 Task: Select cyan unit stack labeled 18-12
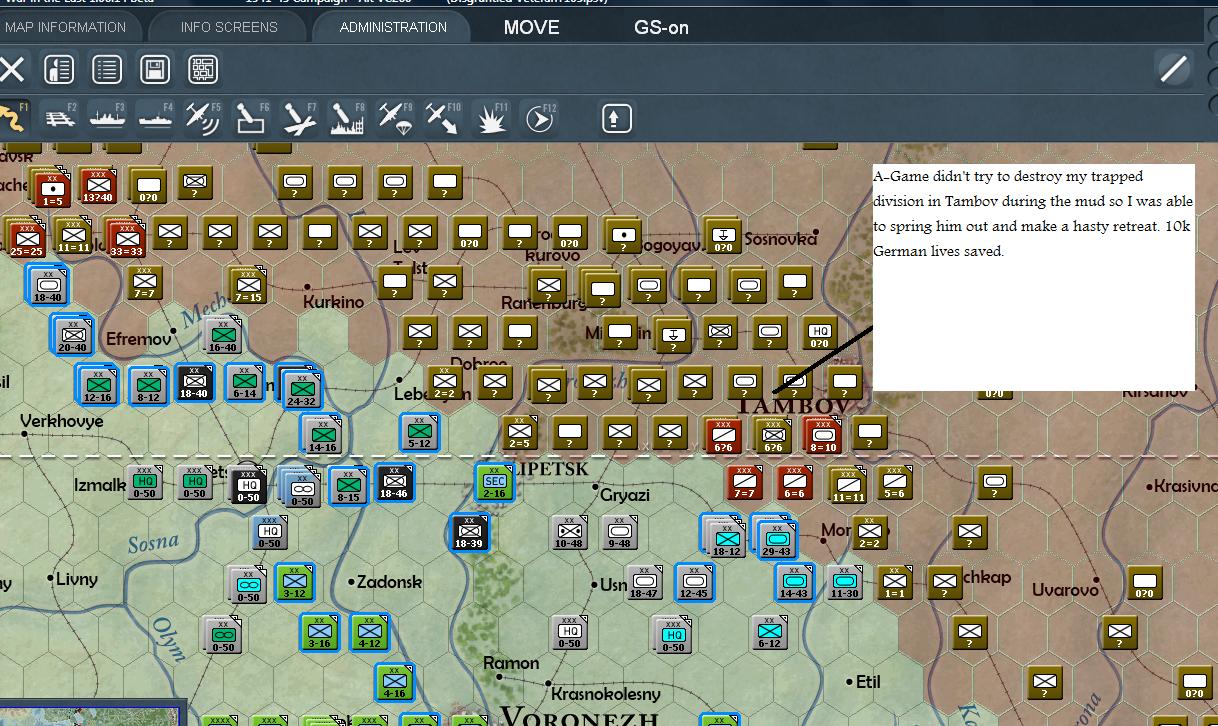coord(726,539)
